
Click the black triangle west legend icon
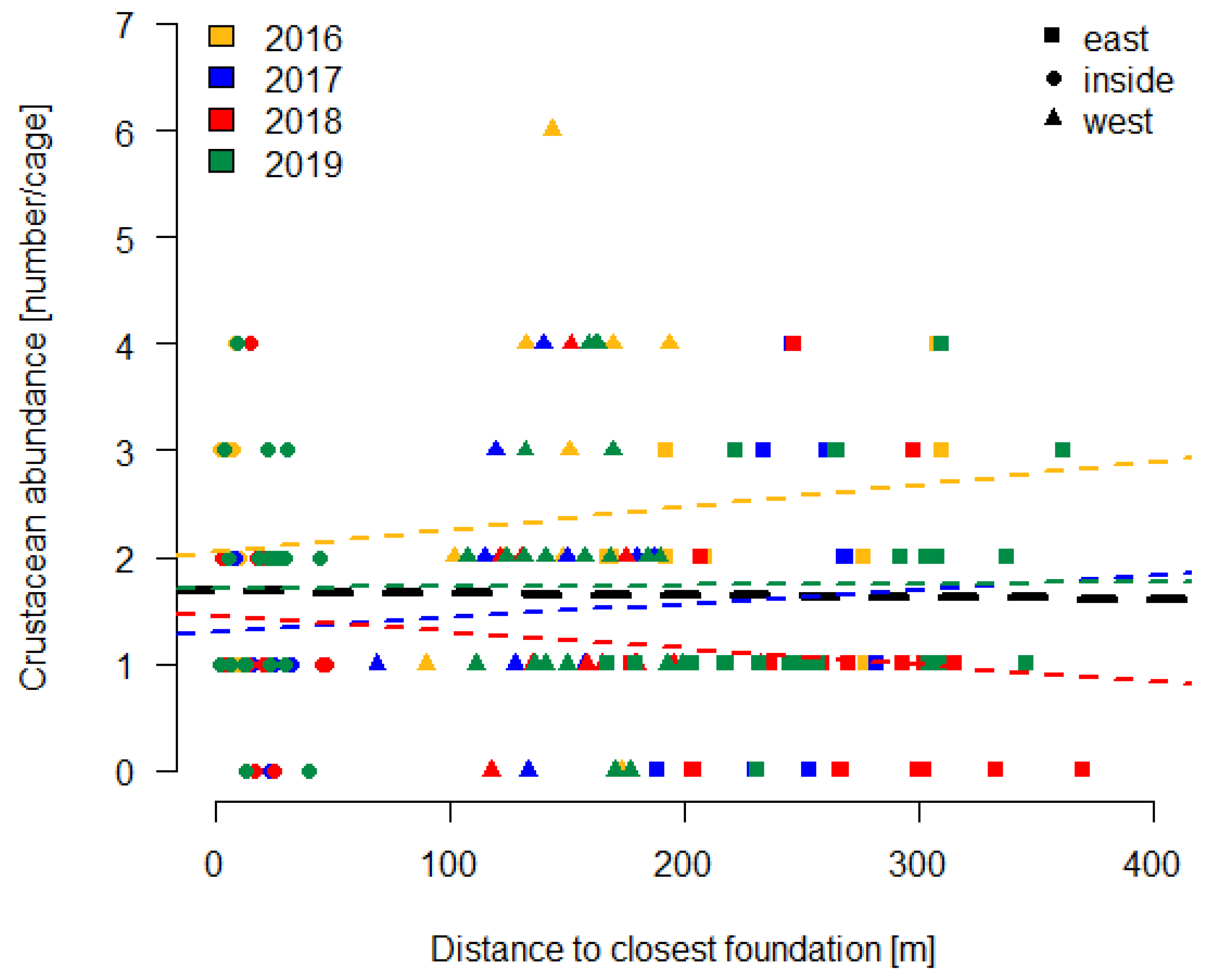[1053, 118]
